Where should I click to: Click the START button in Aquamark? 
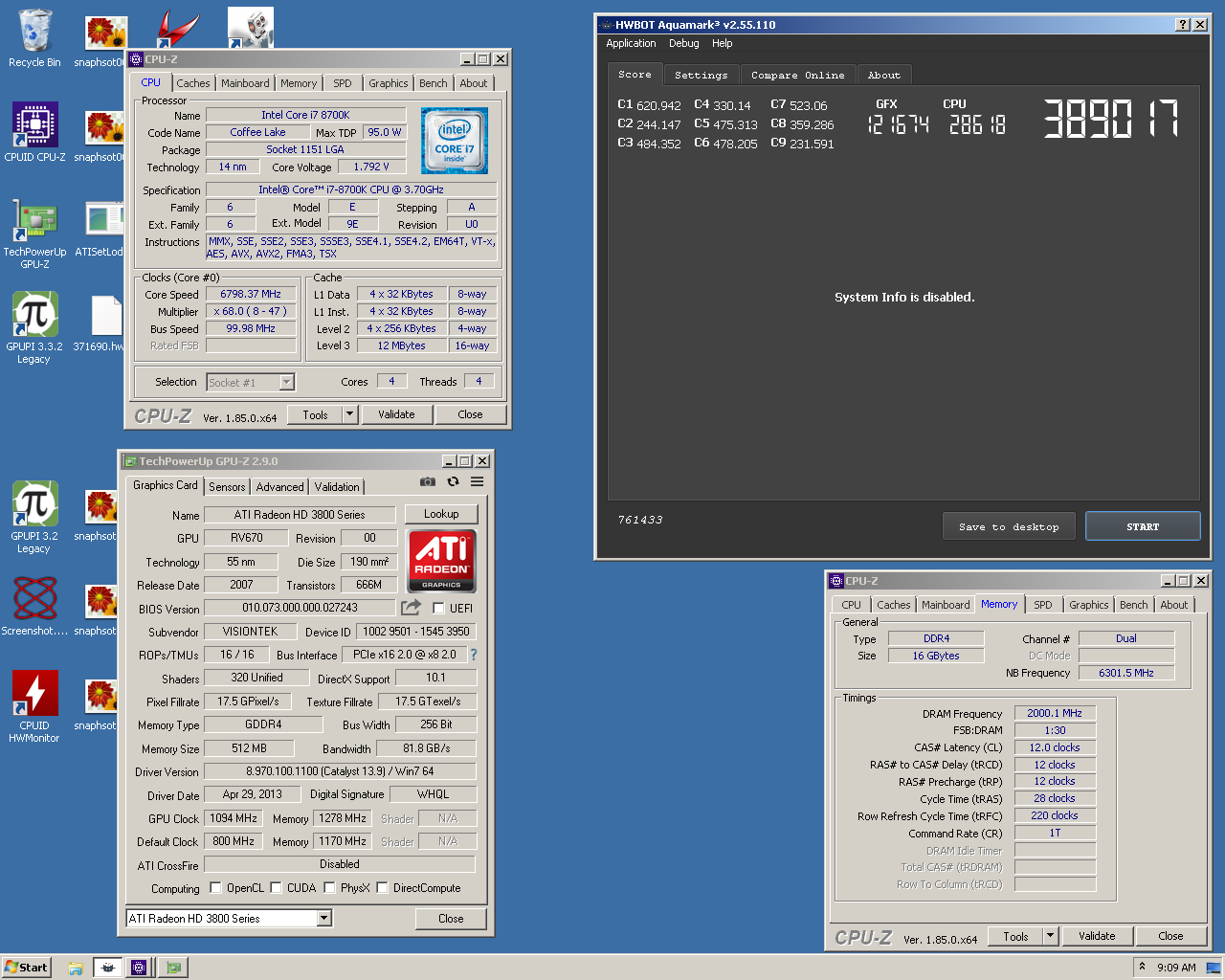click(1143, 526)
